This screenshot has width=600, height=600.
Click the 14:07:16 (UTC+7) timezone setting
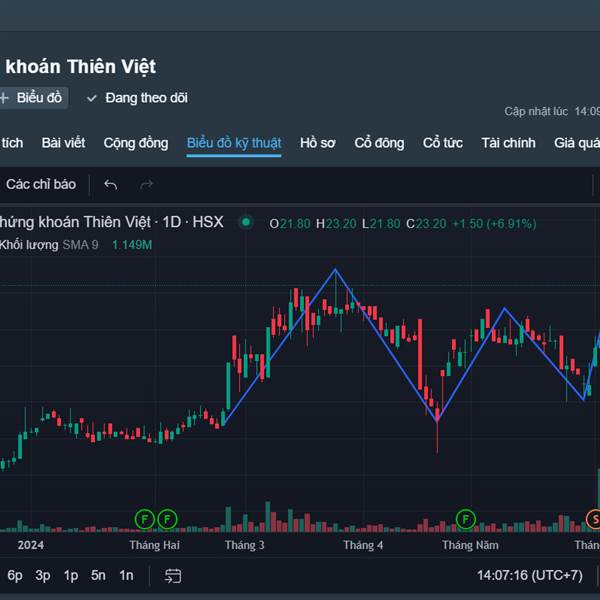point(530,575)
